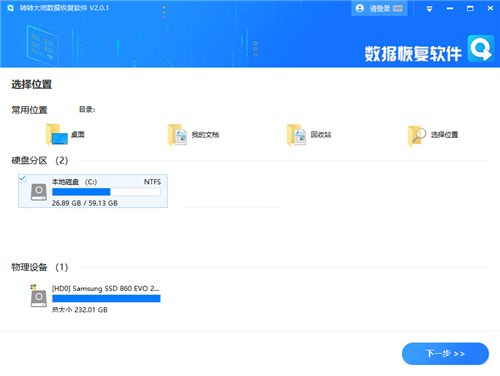Open the Recycle Bin (回收站) icon

(296, 135)
